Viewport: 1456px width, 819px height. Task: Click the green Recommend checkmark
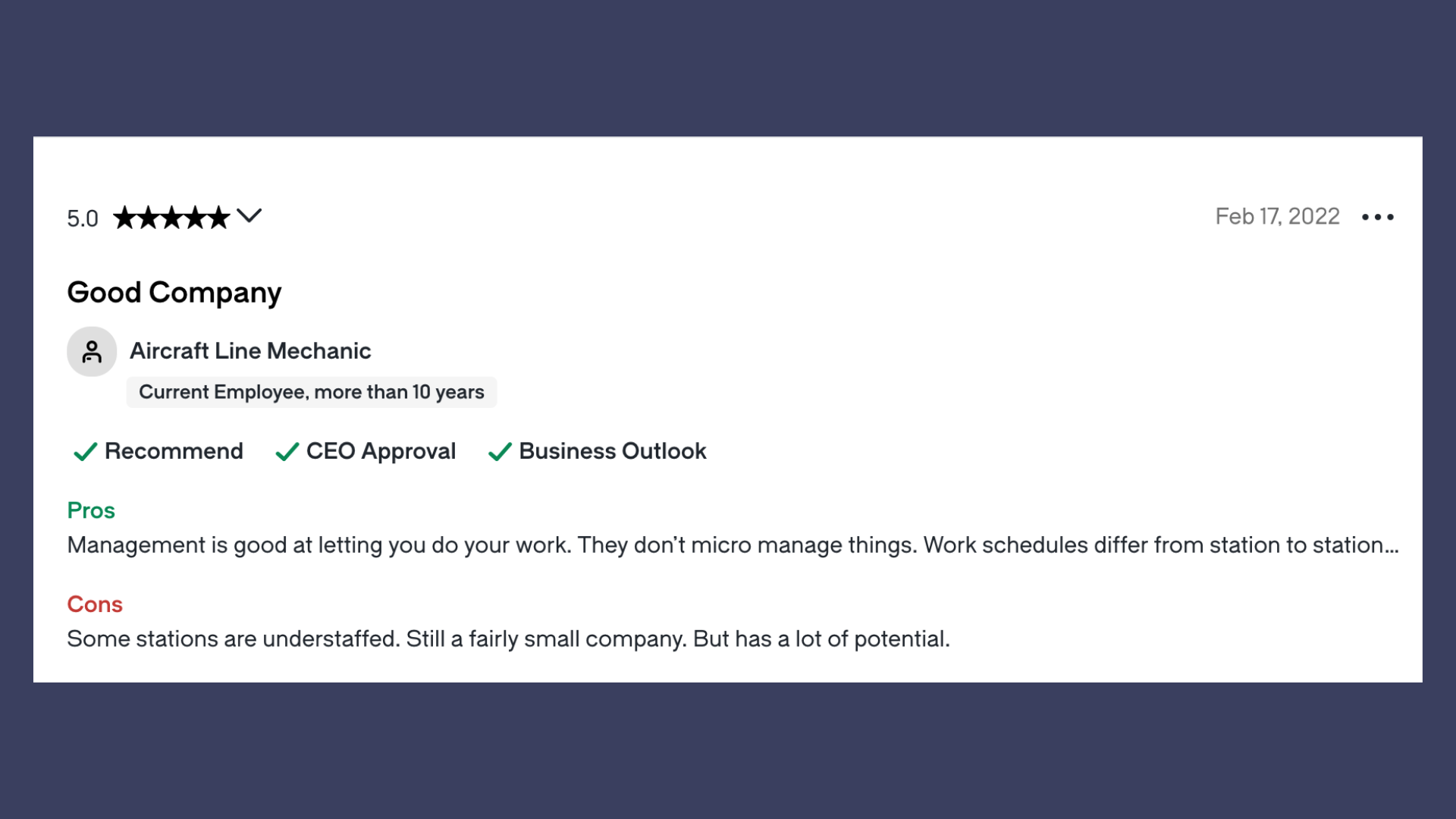85,452
